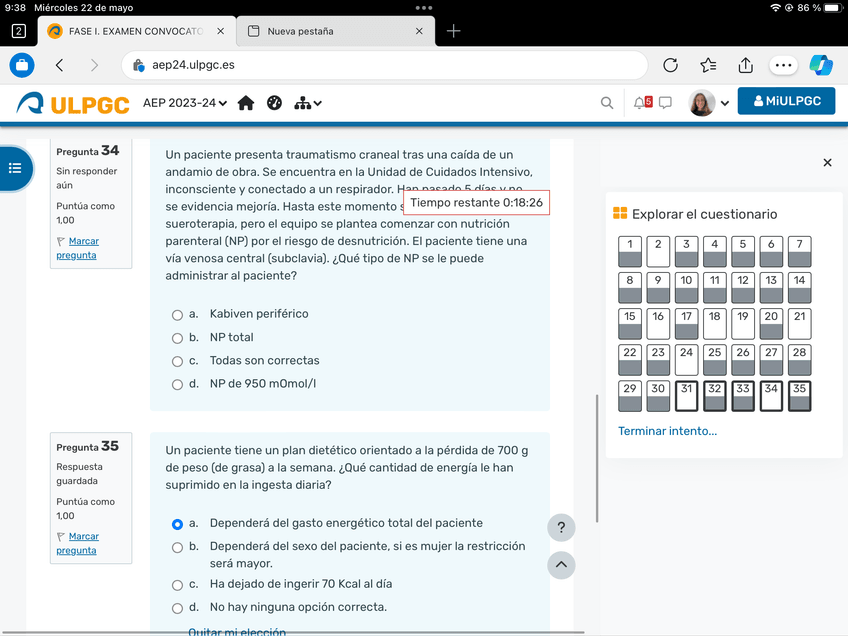Viewport: 848px width, 636px height.
Task: Tap the Wi-Fi icon in status bar
Action: (776, 8)
